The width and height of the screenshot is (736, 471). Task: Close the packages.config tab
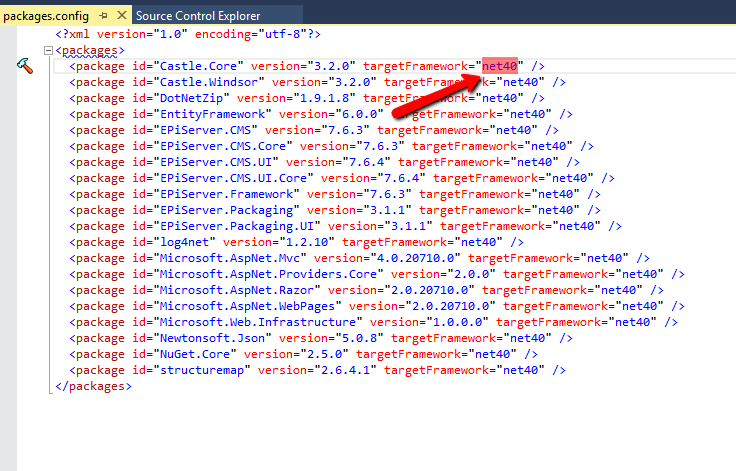[122, 15]
